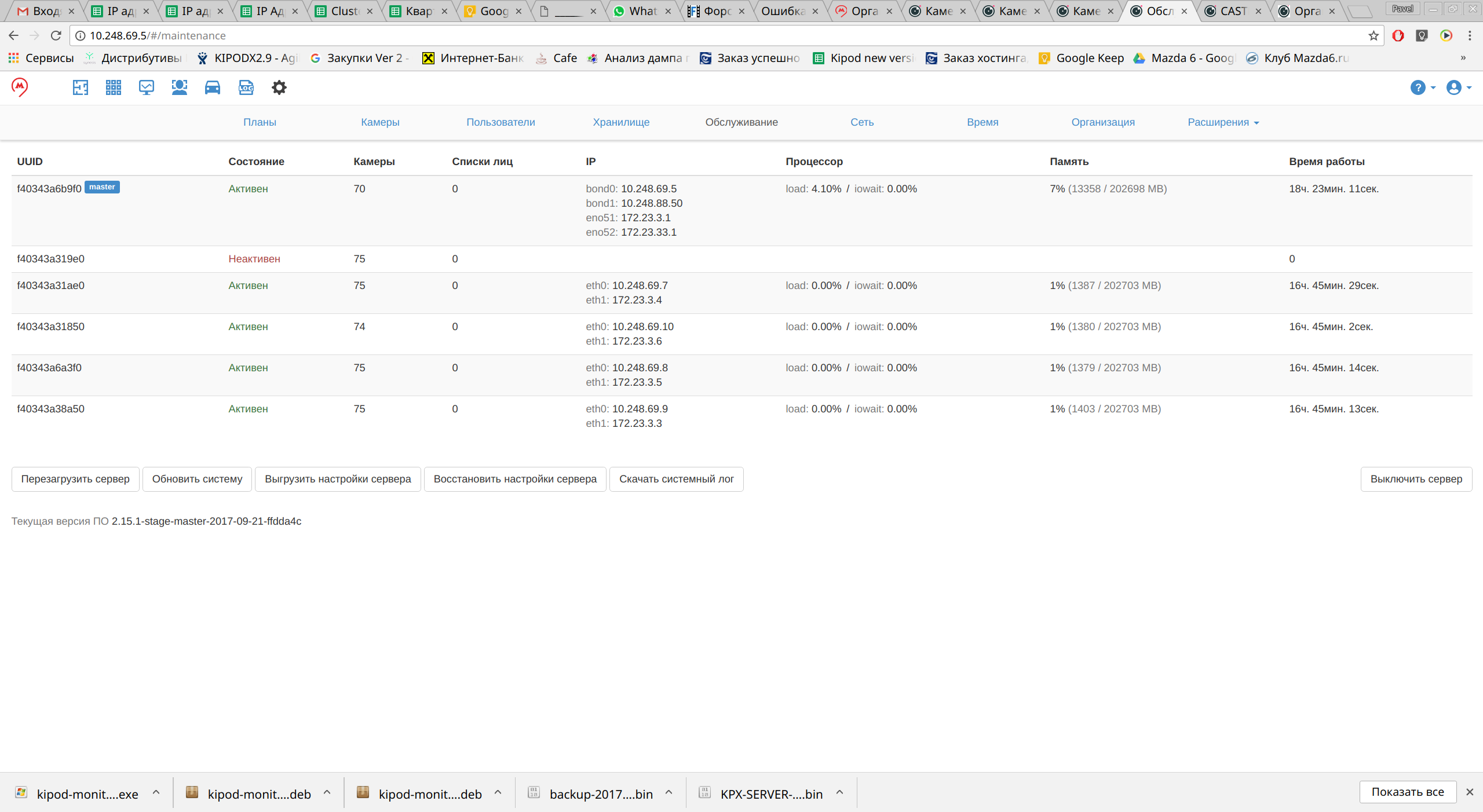
Task: Open the Сервисы apps bookmark
Action: pyautogui.click(x=41, y=58)
